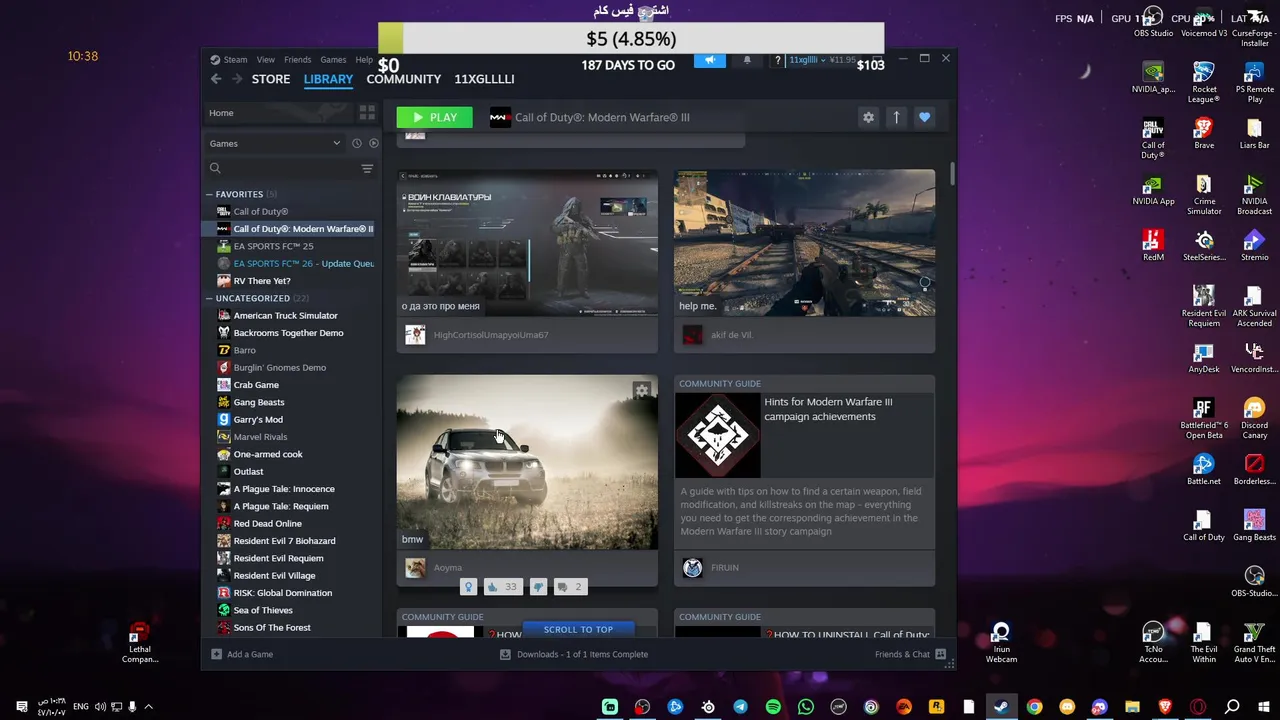
Task: Click the Steam announcements megaphone icon
Action: 710,60
